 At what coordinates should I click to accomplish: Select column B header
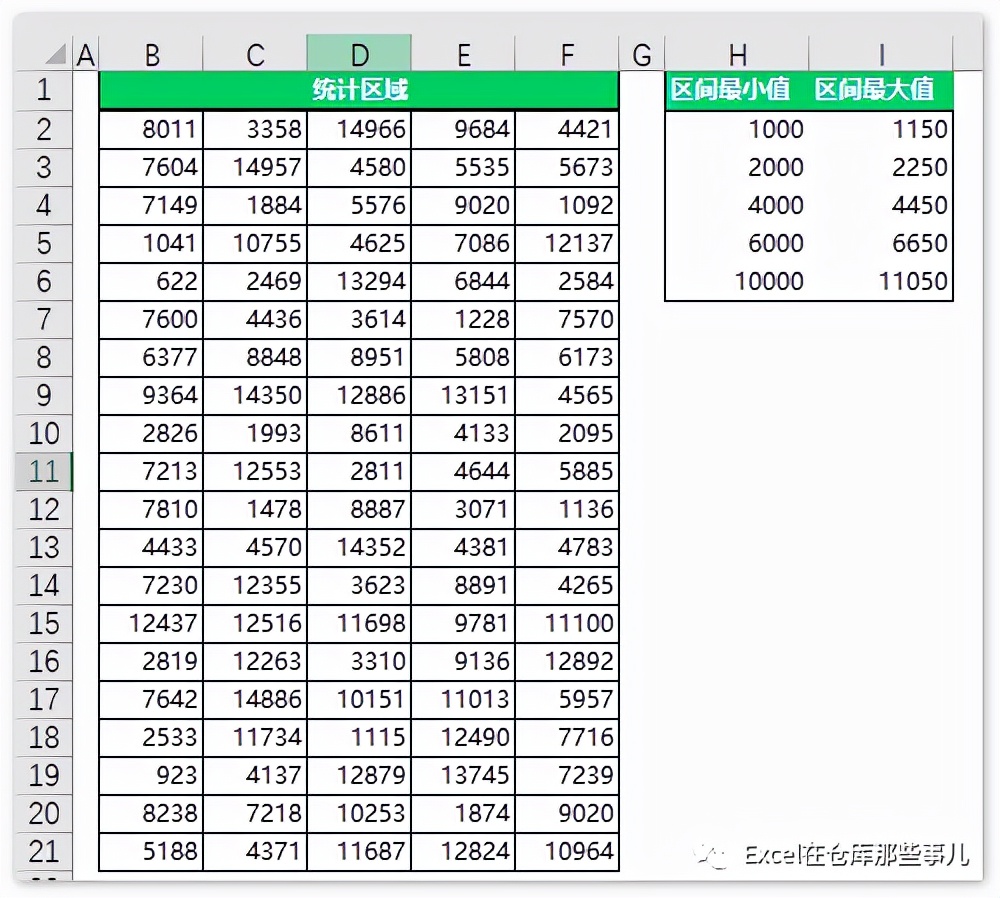[x=151, y=55]
